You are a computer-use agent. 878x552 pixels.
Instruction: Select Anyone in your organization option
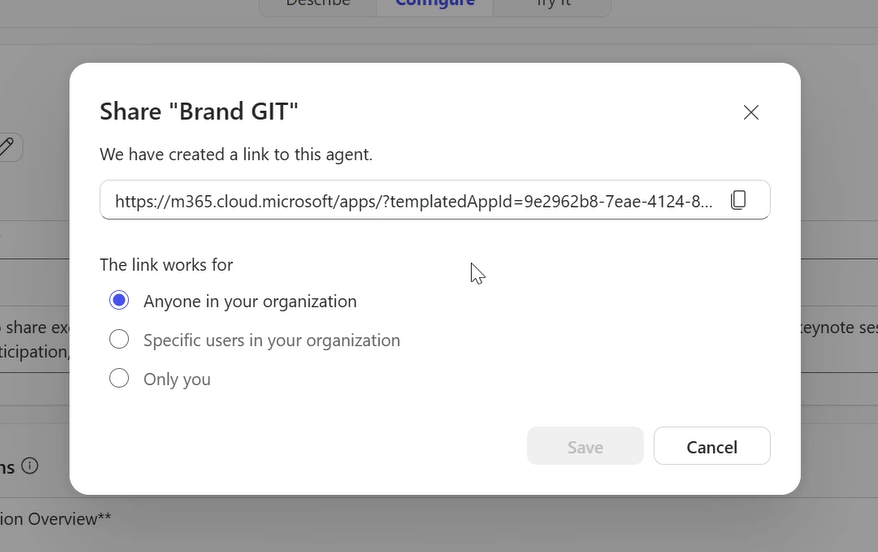[x=119, y=301]
